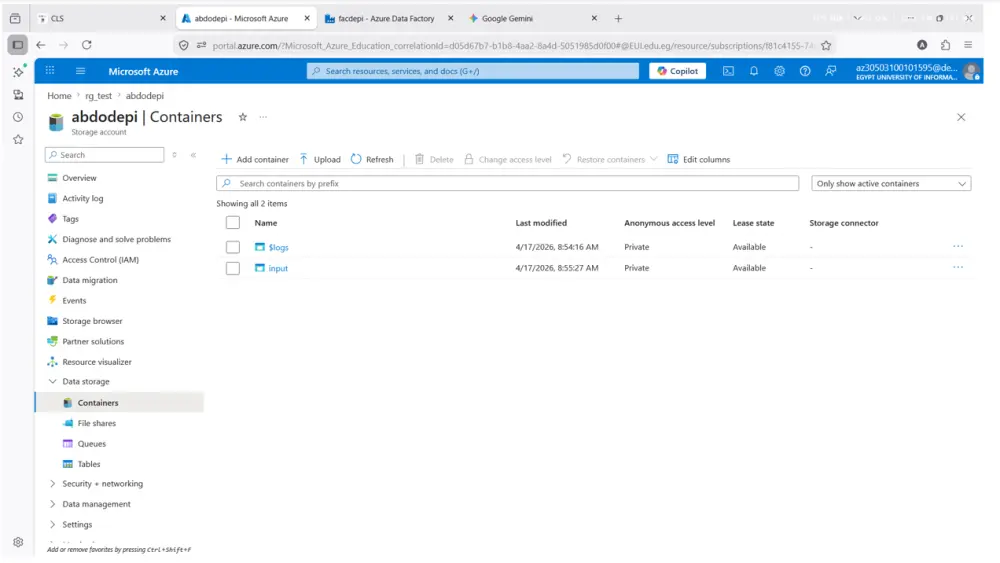
Task: Focus the top search resources bar
Action: click(x=473, y=71)
